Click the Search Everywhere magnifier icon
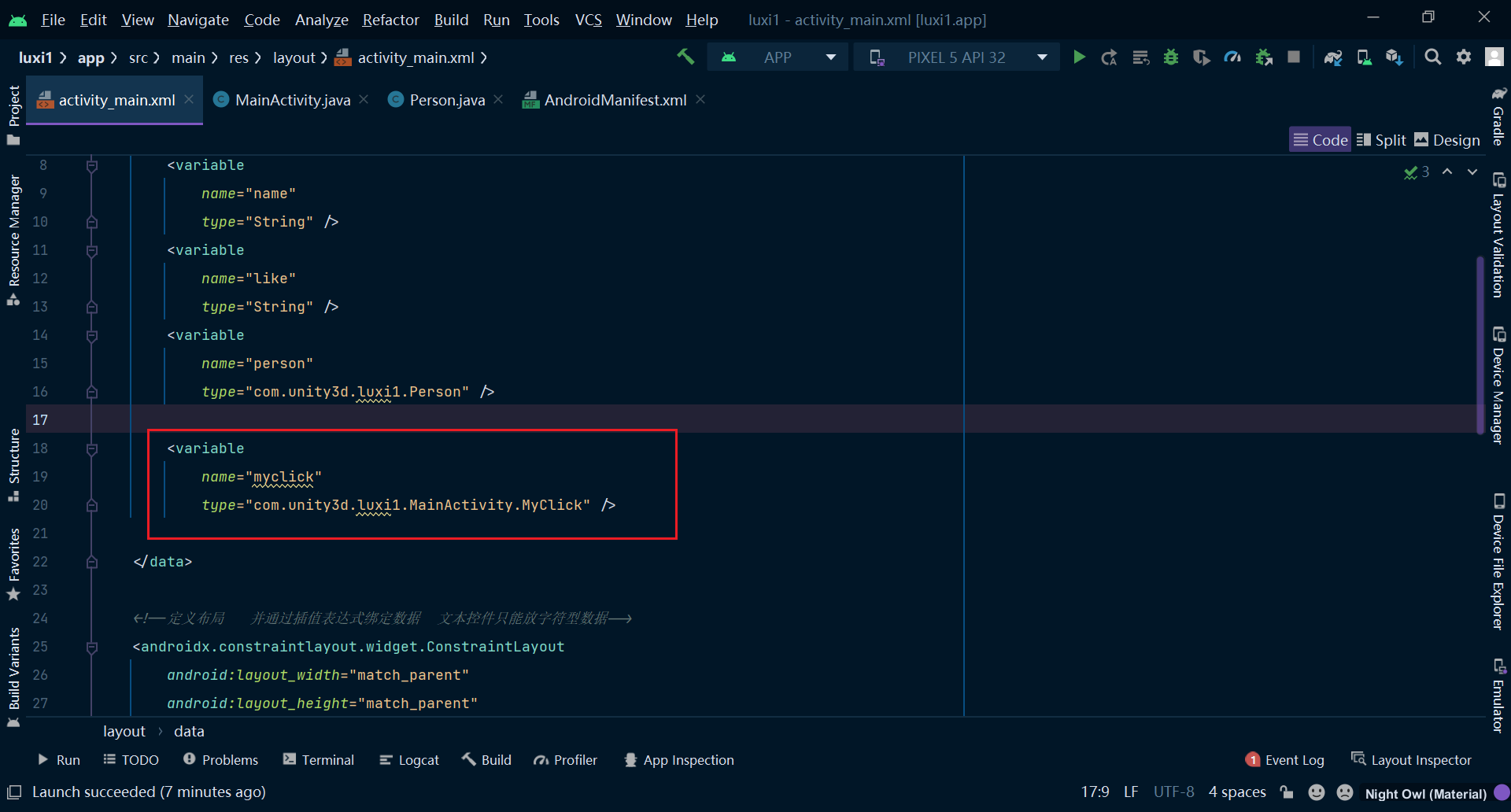1511x812 pixels. pyautogui.click(x=1433, y=57)
